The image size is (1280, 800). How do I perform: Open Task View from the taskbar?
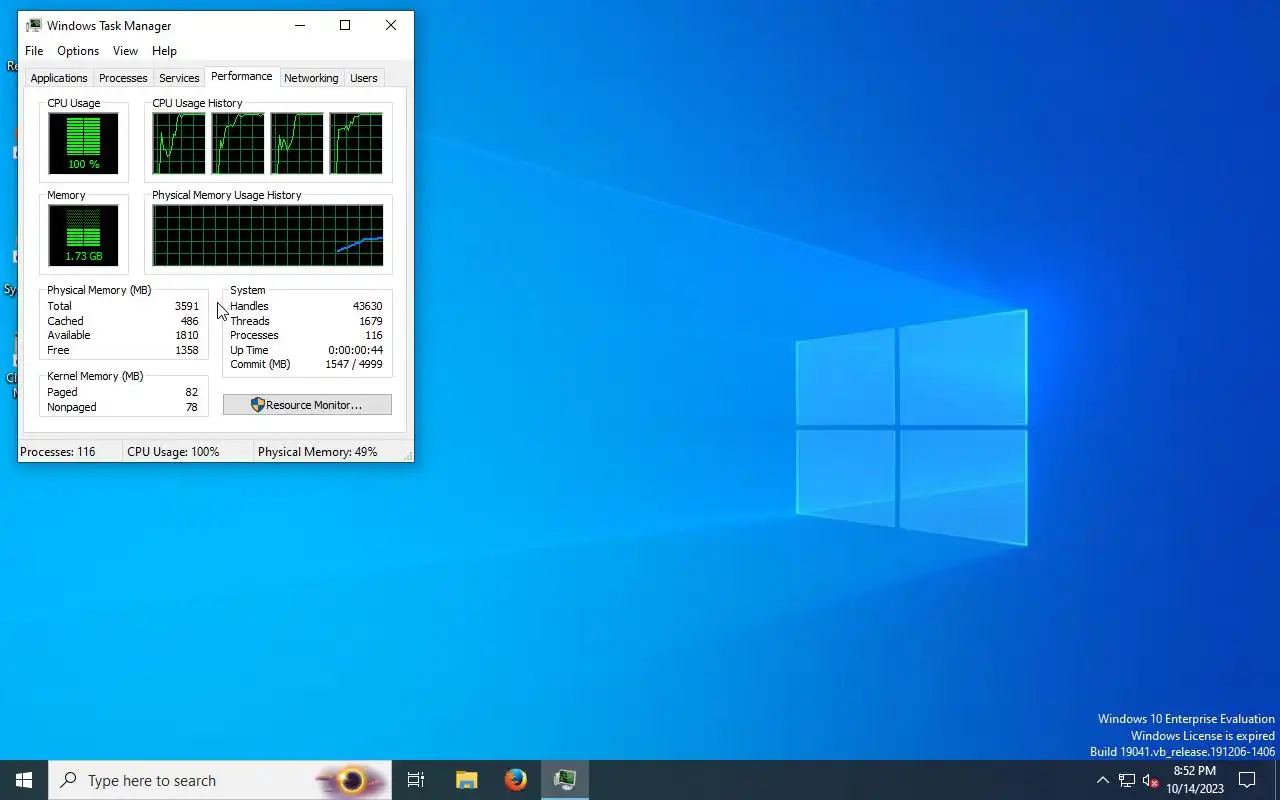point(416,780)
